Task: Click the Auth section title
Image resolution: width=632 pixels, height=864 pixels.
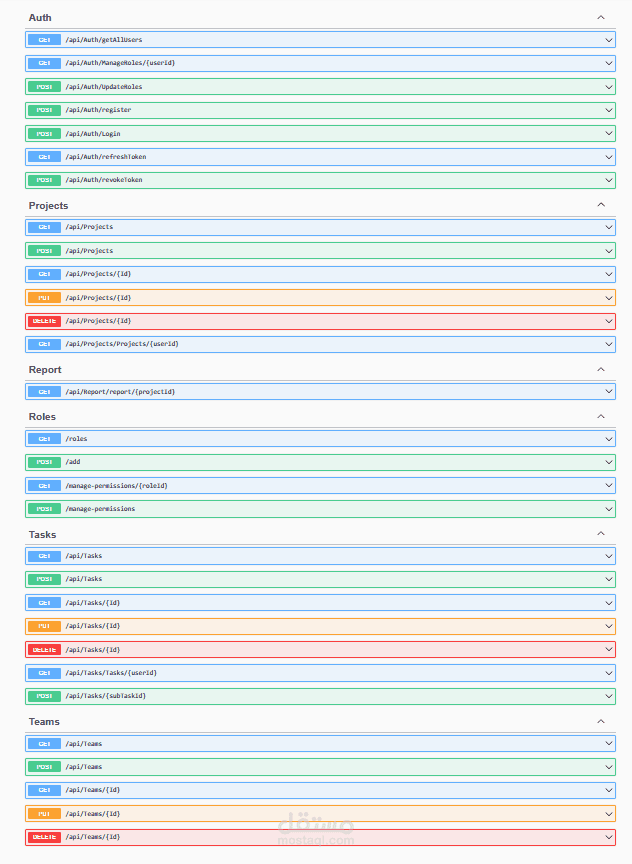Action: pos(40,18)
